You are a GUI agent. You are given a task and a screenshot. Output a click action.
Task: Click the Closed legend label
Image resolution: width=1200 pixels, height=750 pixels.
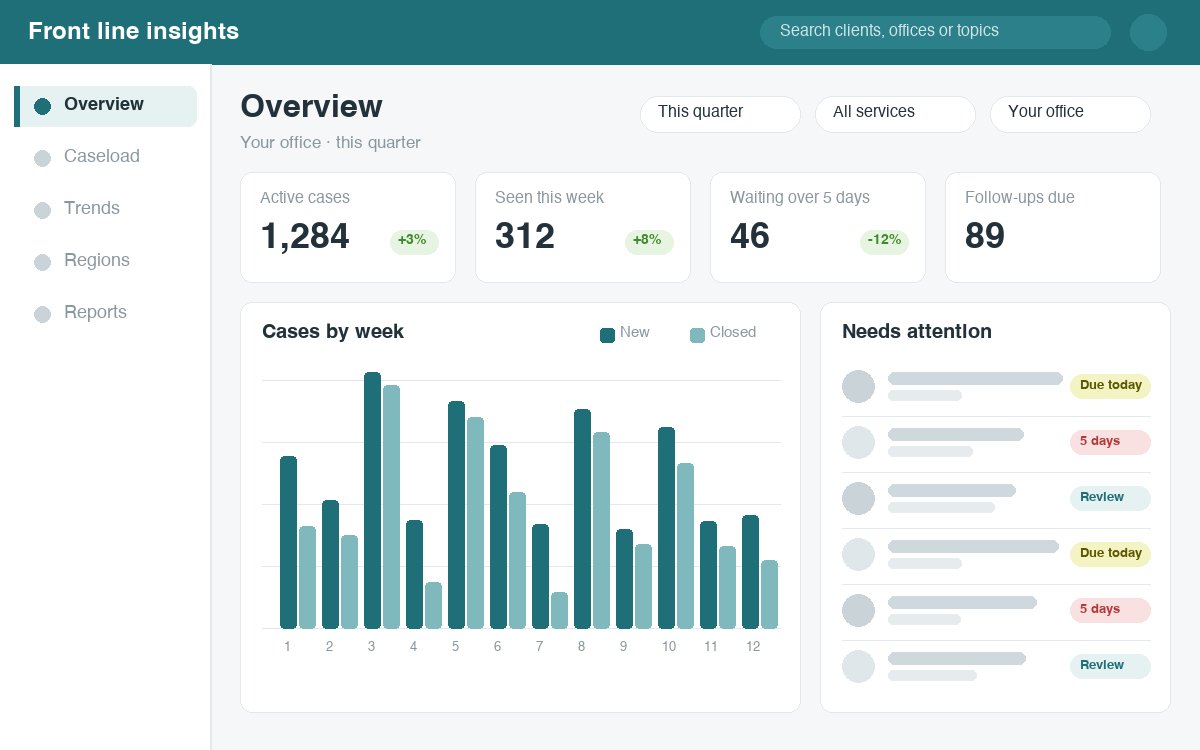coord(733,332)
